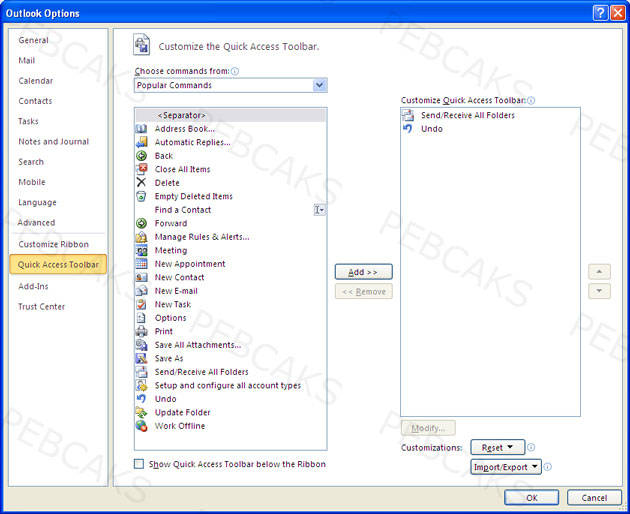Go to the Mail options category

(x=27, y=61)
